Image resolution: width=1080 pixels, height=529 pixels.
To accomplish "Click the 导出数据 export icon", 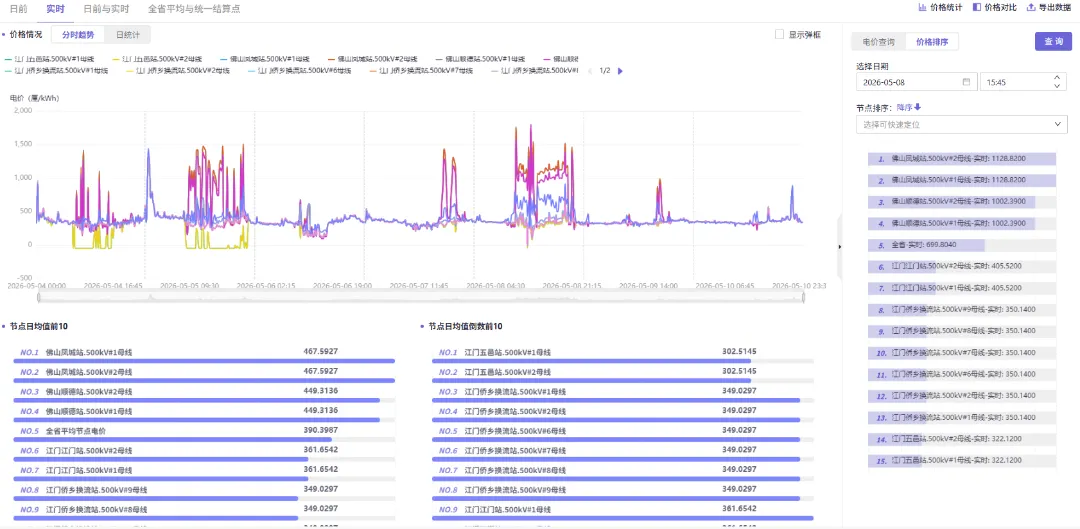I will 1031,8.
